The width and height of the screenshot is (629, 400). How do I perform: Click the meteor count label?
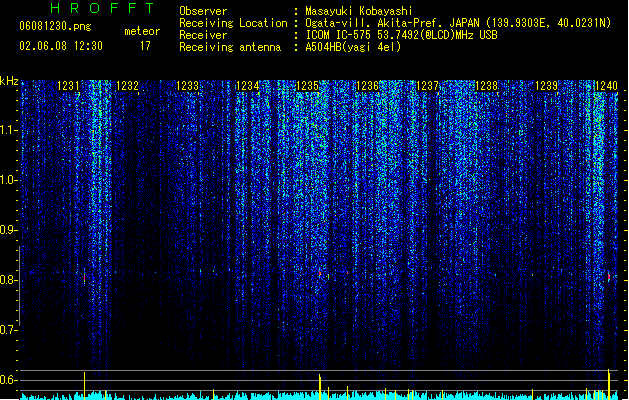click(142, 31)
